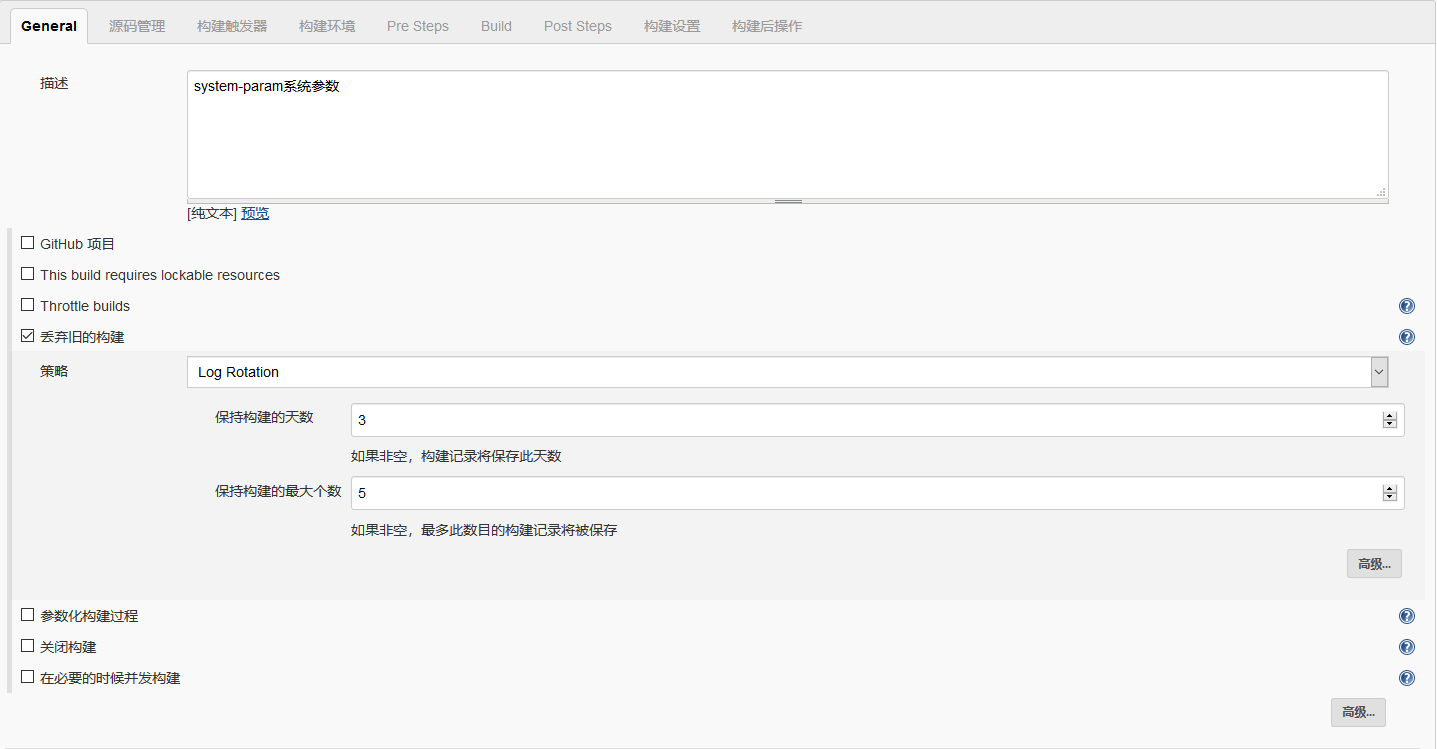Screen dimensions: 1437x749
Task: Click the bottom 高级... button
Action: 1358,713
